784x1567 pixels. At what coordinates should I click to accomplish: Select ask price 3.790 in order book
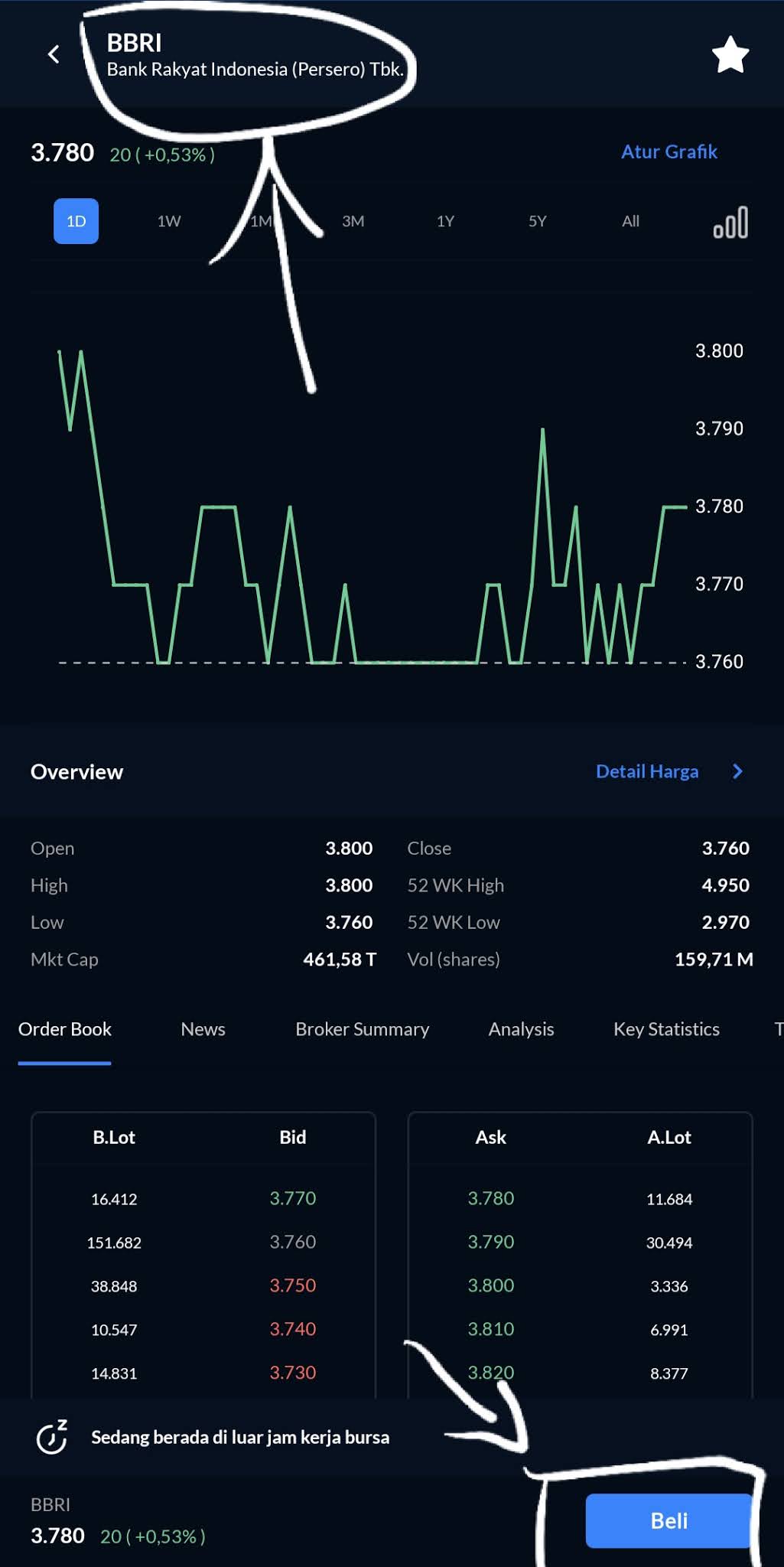(x=491, y=1242)
